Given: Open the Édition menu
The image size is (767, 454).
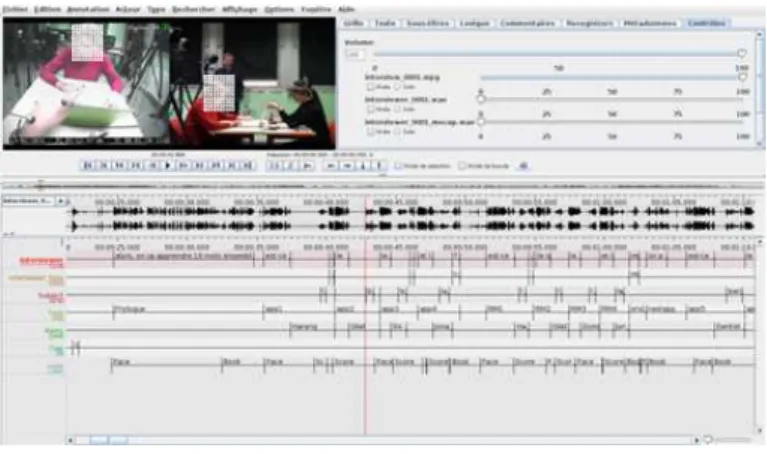Looking at the screenshot, I should 47,9.
